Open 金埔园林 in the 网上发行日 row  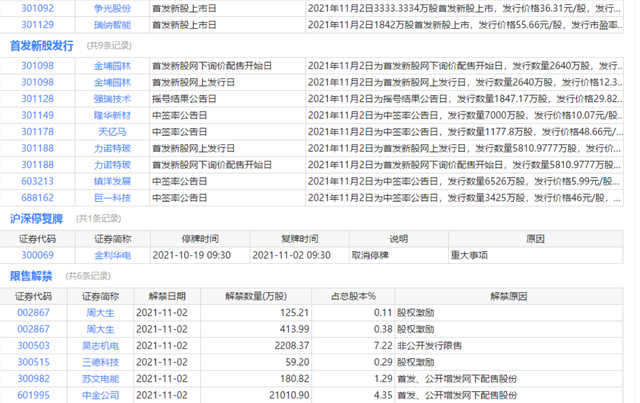point(112,82)
